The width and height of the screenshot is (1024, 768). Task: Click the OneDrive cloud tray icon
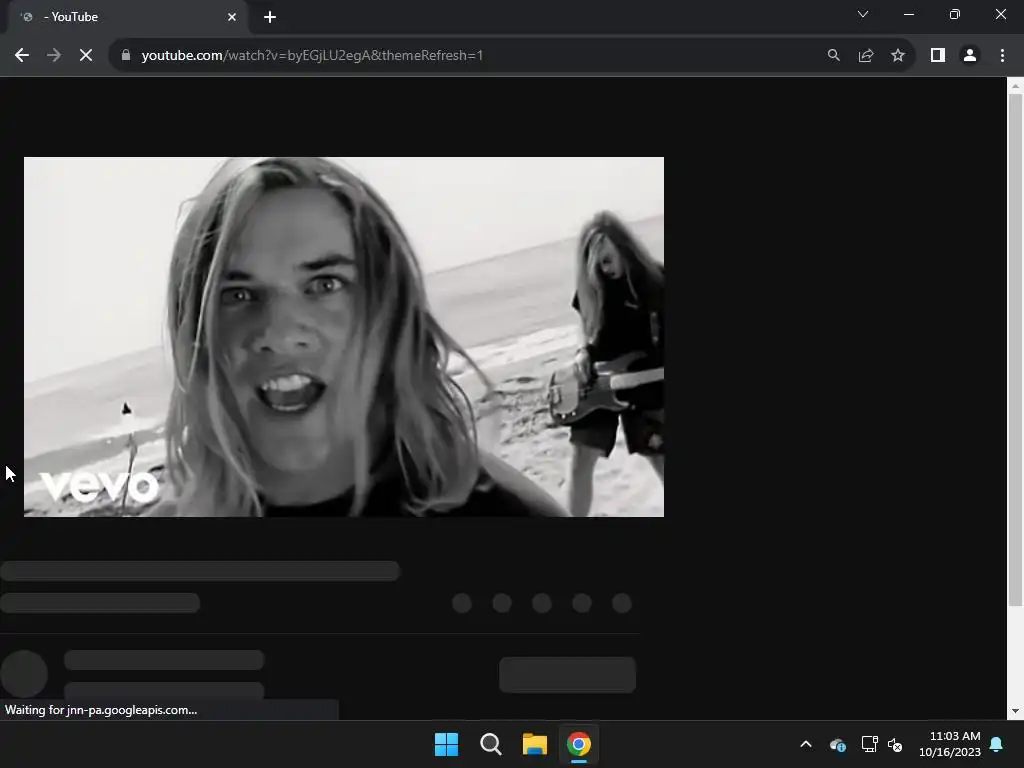coord(838,744)
